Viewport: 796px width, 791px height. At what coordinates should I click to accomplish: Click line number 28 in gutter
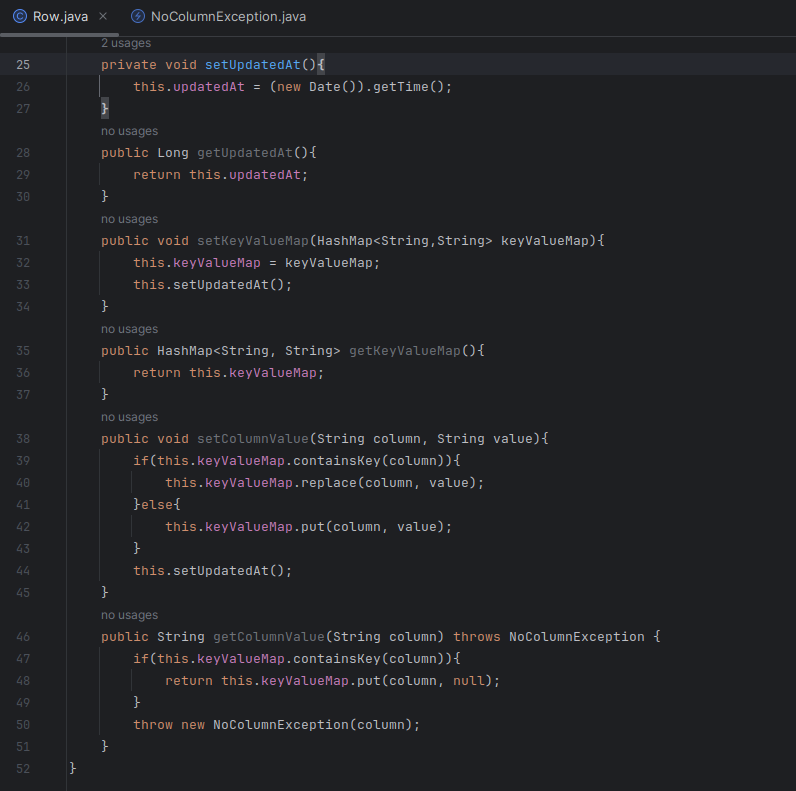point(23,153)
